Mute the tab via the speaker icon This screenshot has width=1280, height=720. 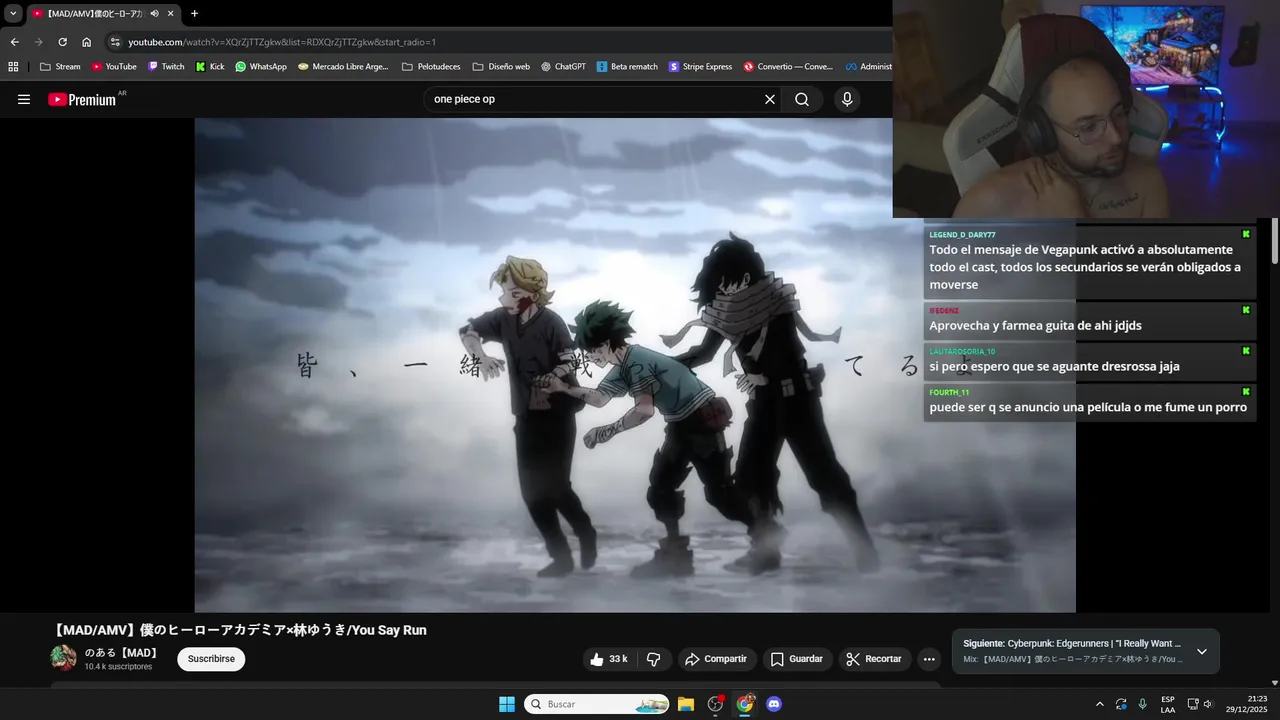click(x=154, y=13)
